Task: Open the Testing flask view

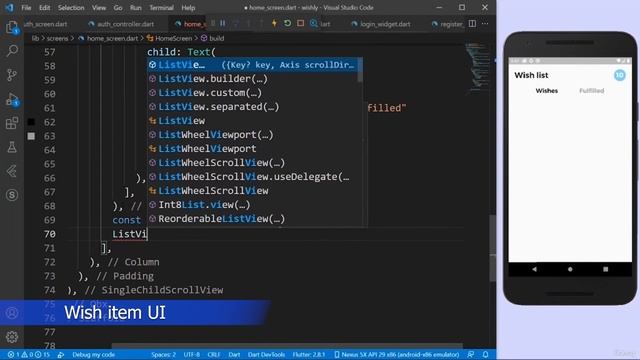Action: (12, 147)
